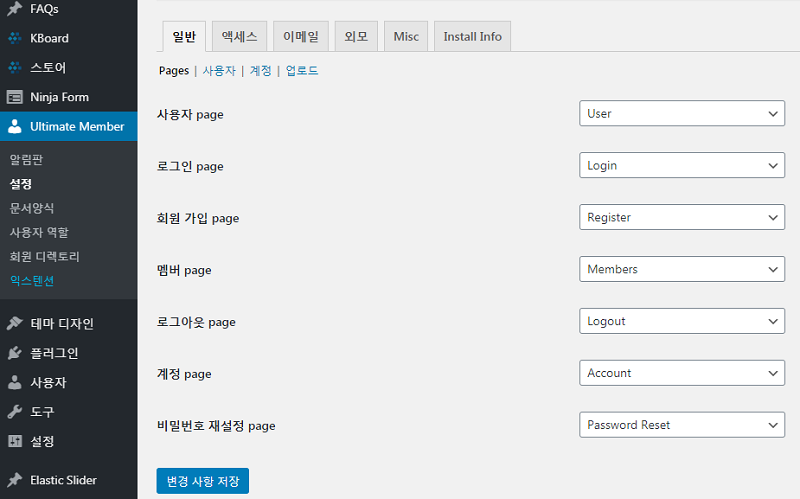Go to the bold 설정 submenu item

[x=21, y=184]
